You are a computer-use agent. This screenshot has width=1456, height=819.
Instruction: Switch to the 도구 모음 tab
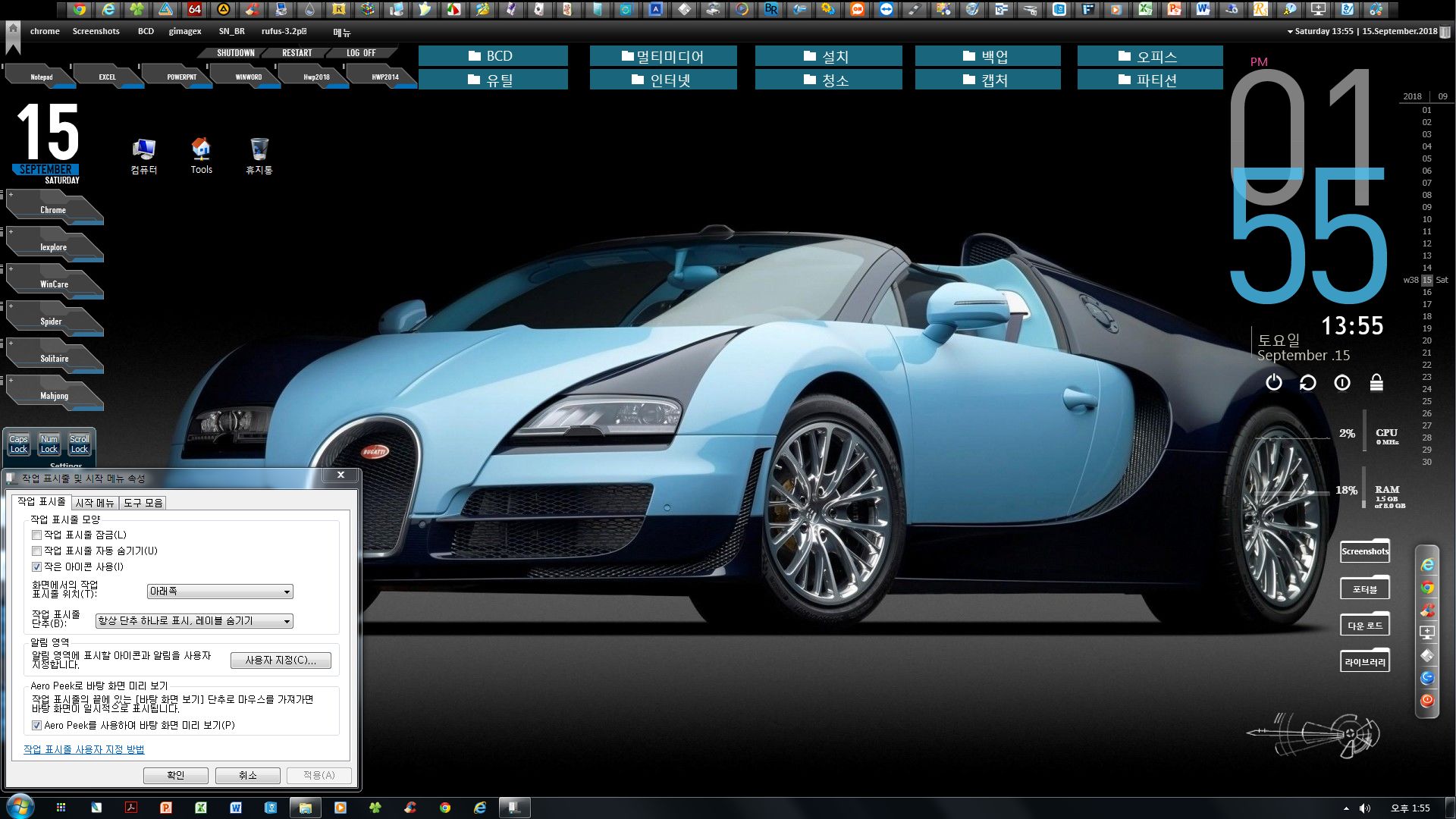coord(143,503)
